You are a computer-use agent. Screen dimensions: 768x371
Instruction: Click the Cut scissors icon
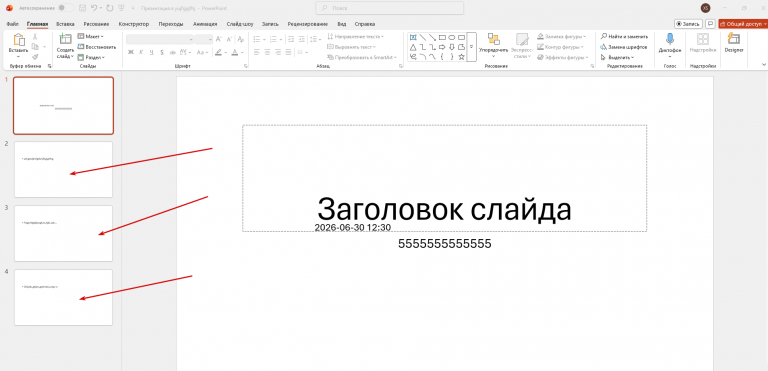tap(35, 37)
